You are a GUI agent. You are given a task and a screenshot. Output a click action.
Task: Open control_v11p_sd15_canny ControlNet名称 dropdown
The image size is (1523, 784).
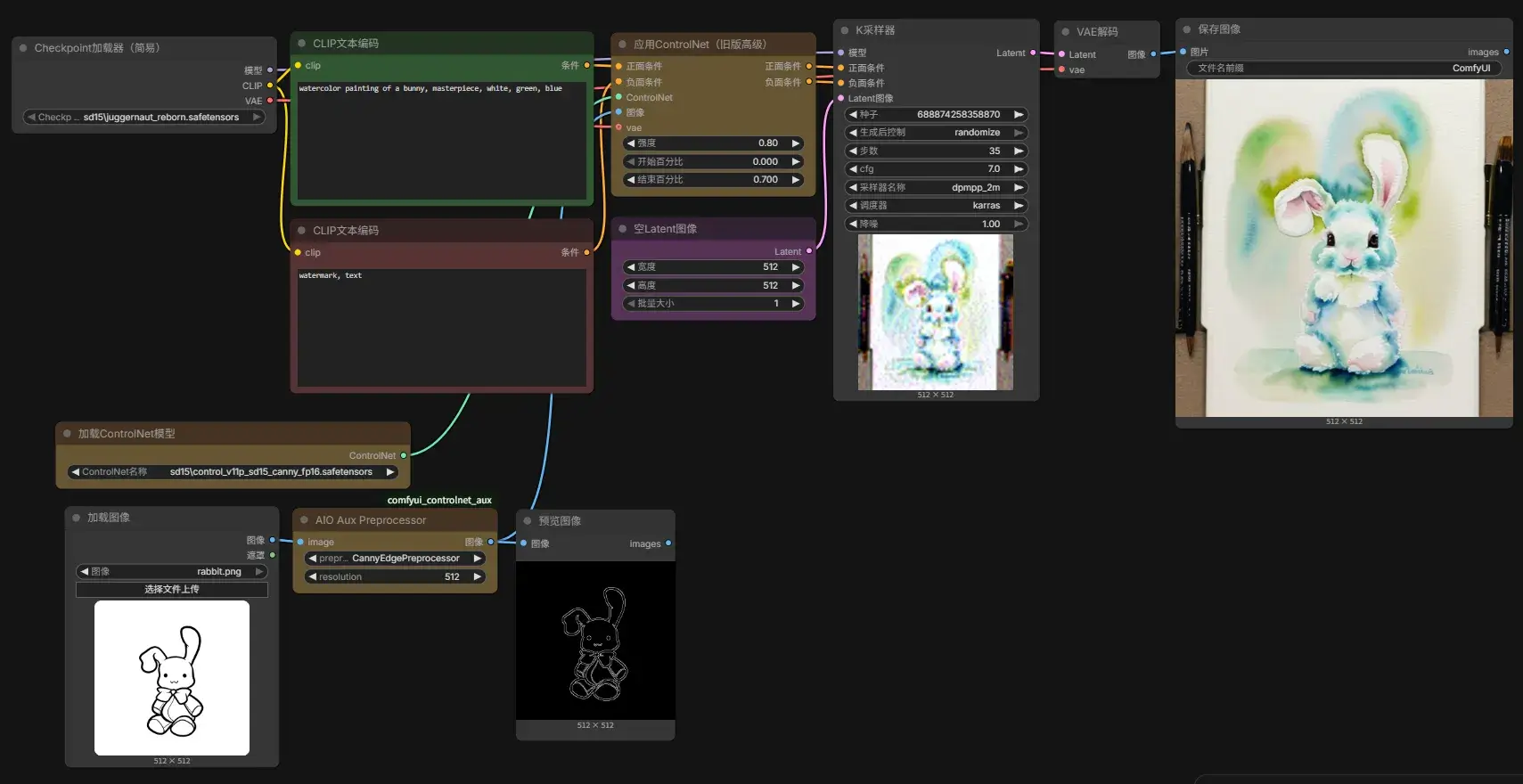[233, 472]
